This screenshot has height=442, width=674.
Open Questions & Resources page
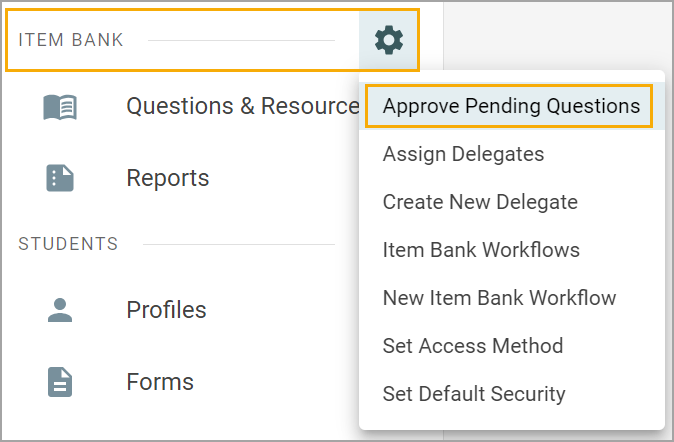[x=243, y=106]
